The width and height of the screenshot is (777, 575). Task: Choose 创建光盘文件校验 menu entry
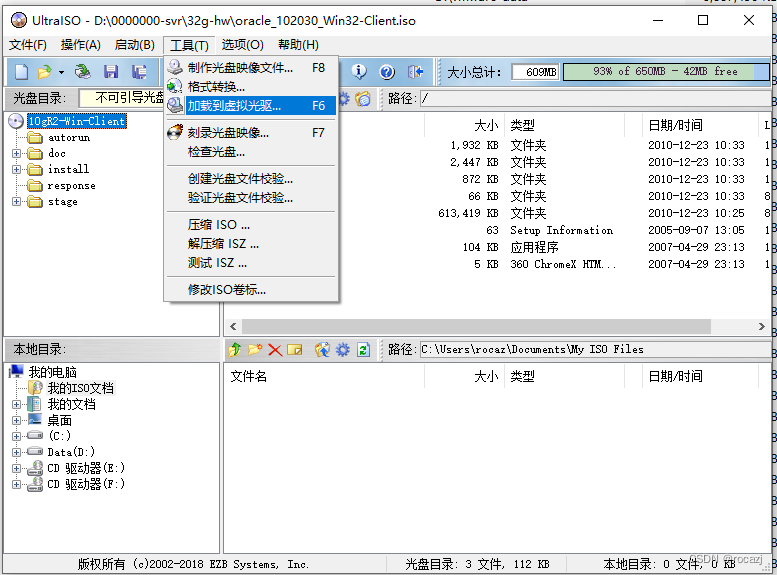coord(251,178)
